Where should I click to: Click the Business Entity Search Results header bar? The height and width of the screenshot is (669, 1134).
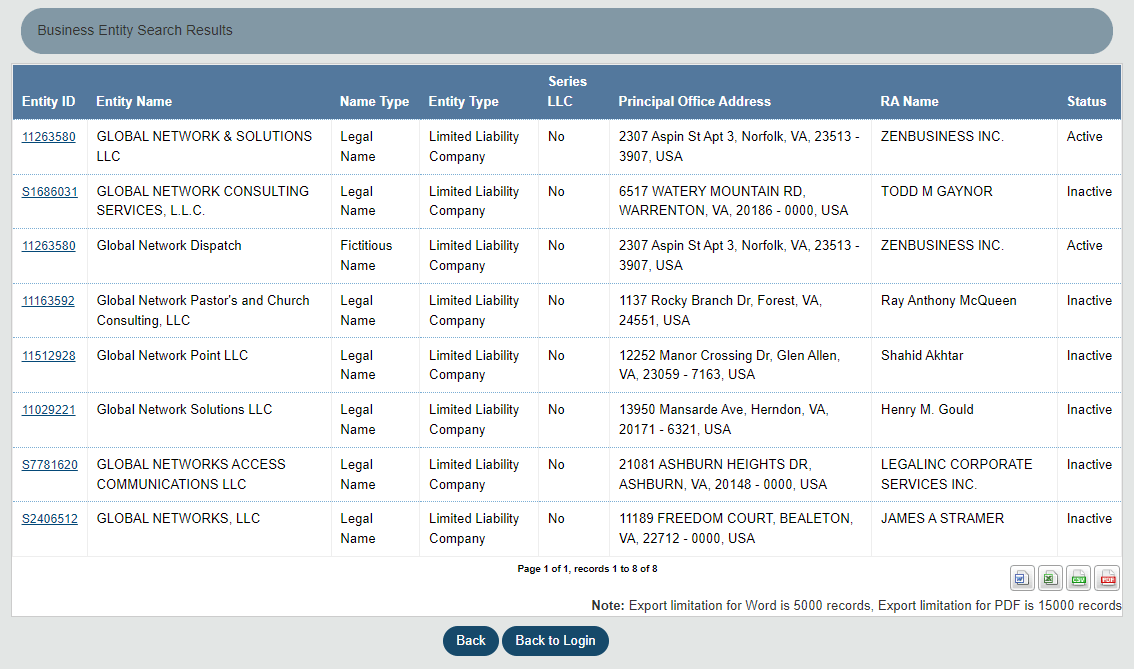click(134, 30)
